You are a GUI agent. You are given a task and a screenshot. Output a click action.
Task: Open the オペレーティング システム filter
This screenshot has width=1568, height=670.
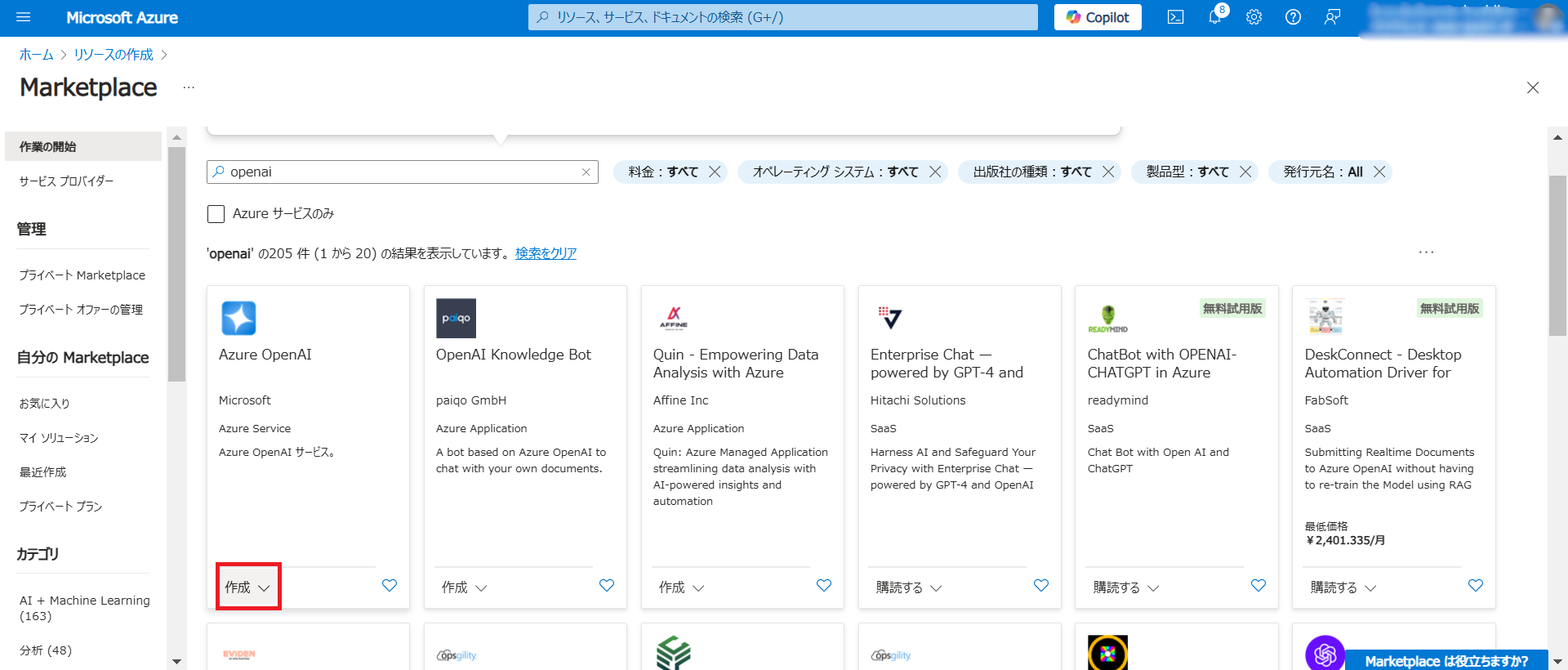click(x=835, y=172)
